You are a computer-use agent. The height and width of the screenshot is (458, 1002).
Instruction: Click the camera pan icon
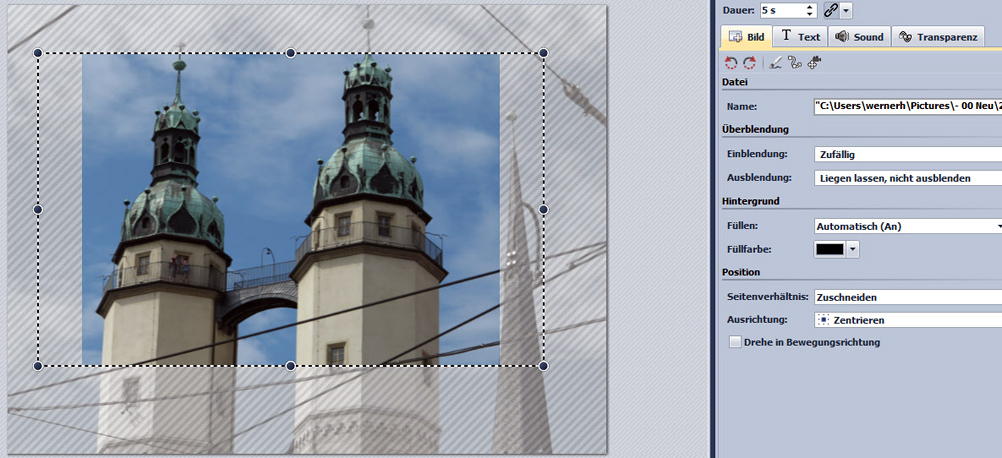814,63
